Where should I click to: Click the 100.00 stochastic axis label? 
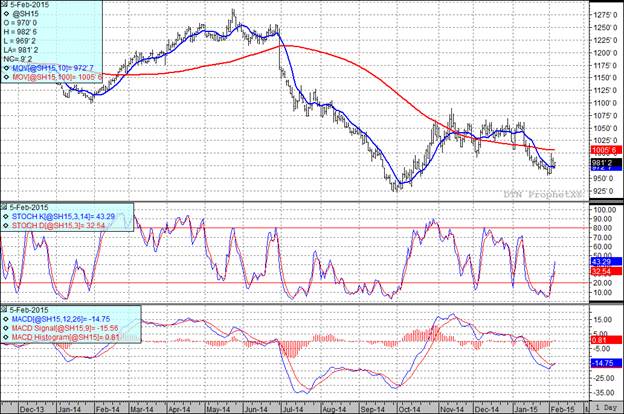tap(604, 210)
